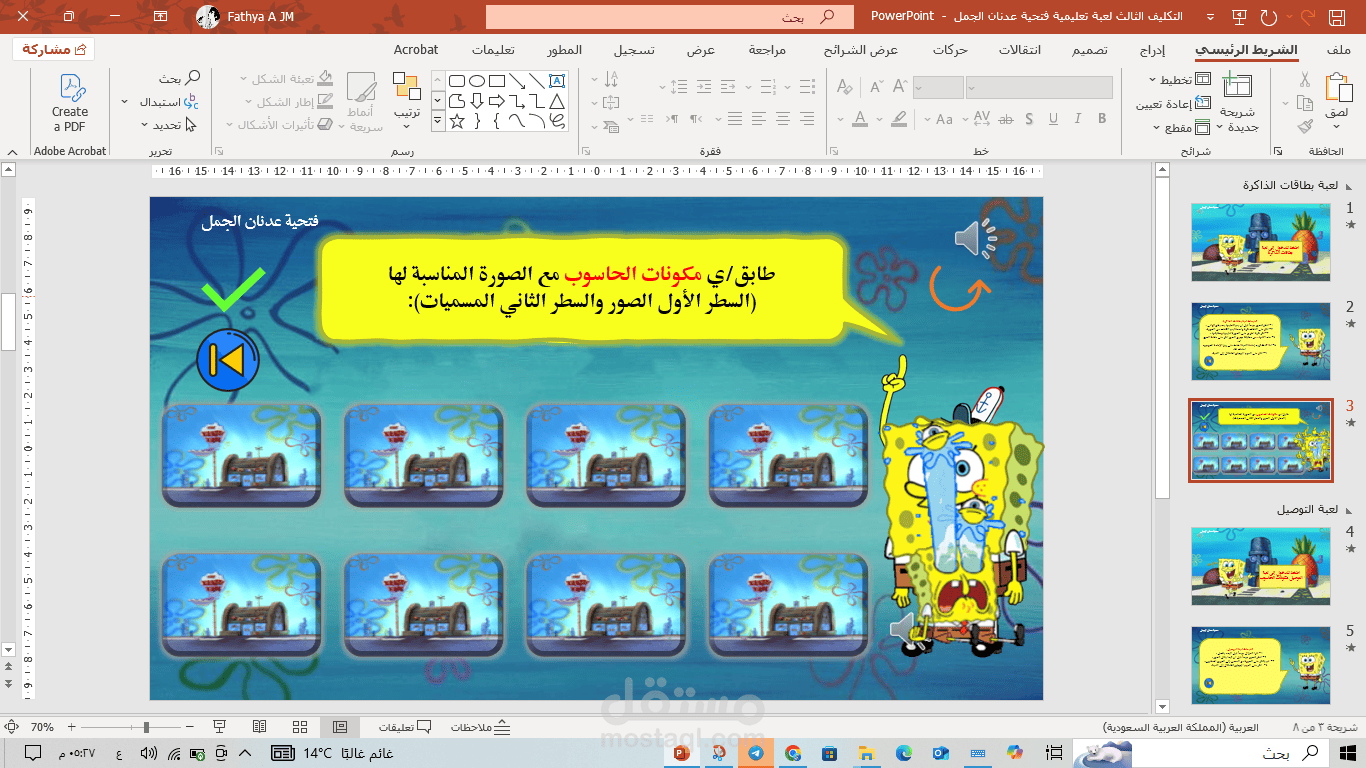Viewport: 1366px width, 768px height.
Task: Click the Share (مشاركة) button
Action: point(53,50)
